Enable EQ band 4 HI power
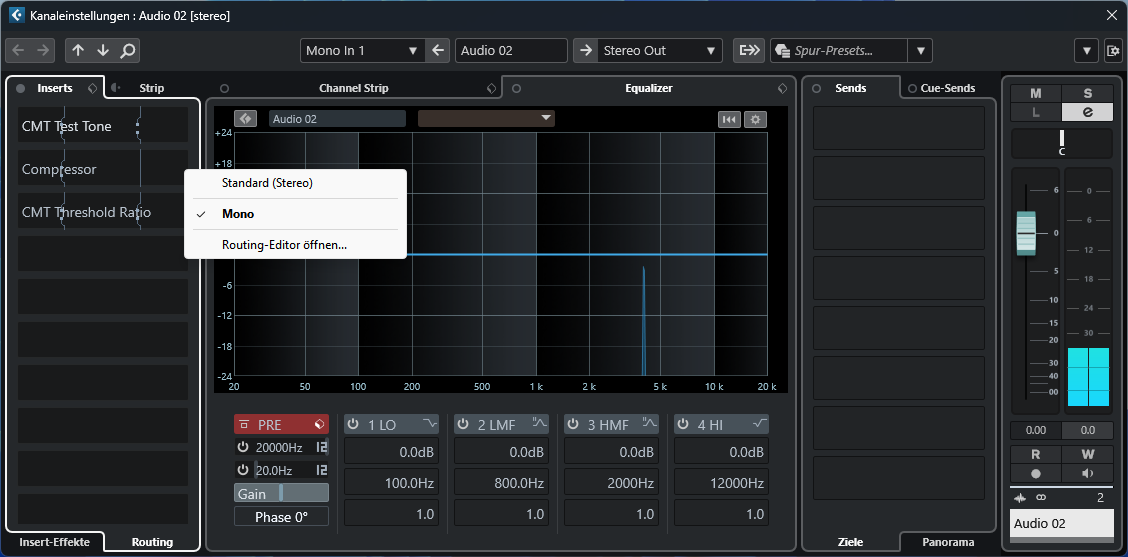This screenshot has height=557, width=1128. click(683, 425)
